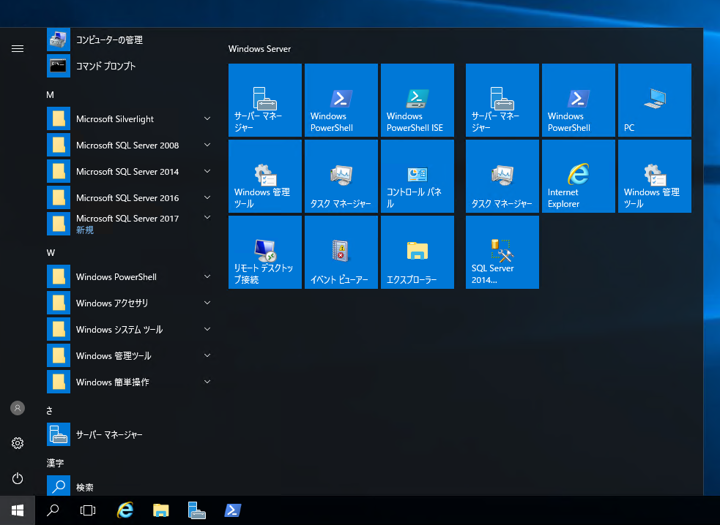This screenshot has width=720, height=525.
Task: Open the サーバー マネージャー tile beside Windows 管理ツール
Action: click(265, 100)
